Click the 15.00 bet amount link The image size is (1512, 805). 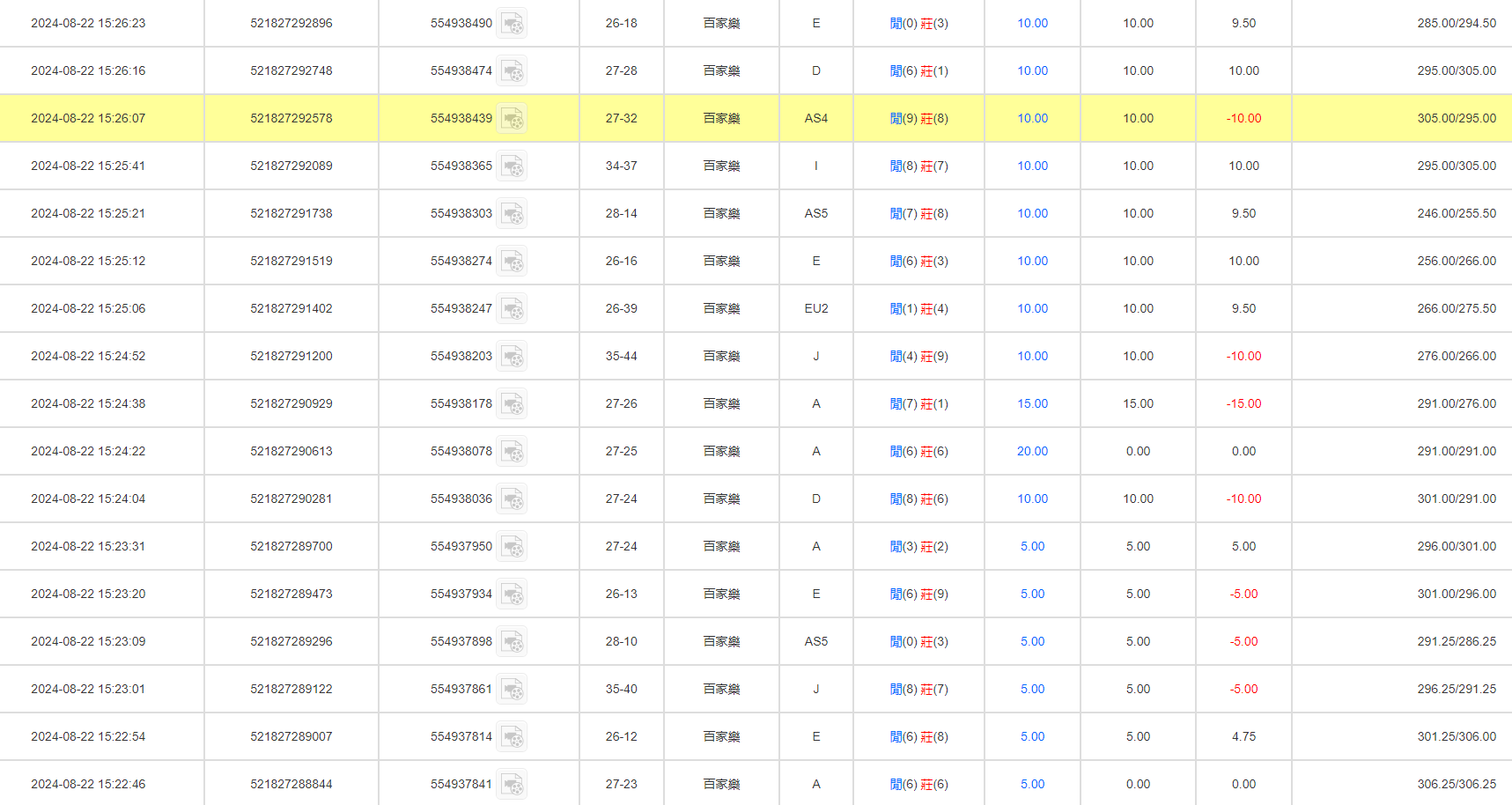point(1032,403)
